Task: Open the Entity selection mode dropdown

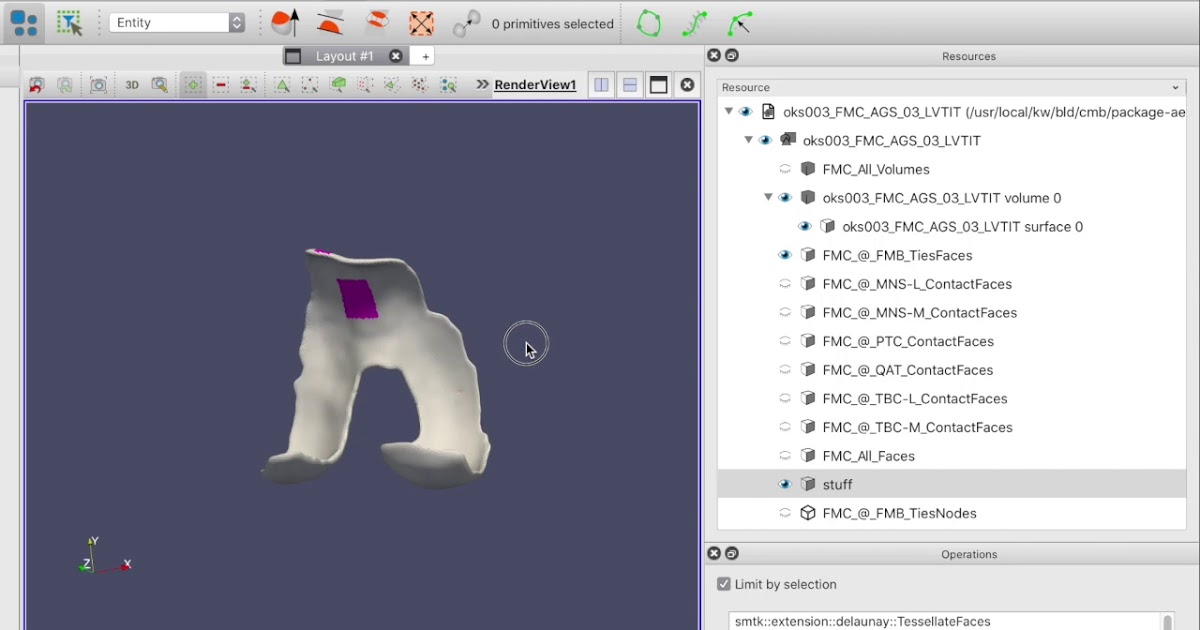Action: [x=177, y=23]
